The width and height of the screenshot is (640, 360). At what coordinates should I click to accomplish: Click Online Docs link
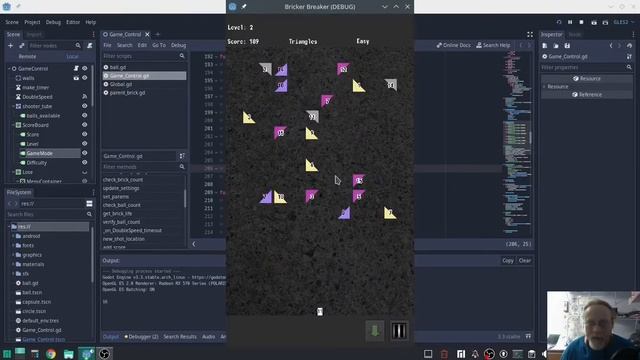click(x=453, y=45)
